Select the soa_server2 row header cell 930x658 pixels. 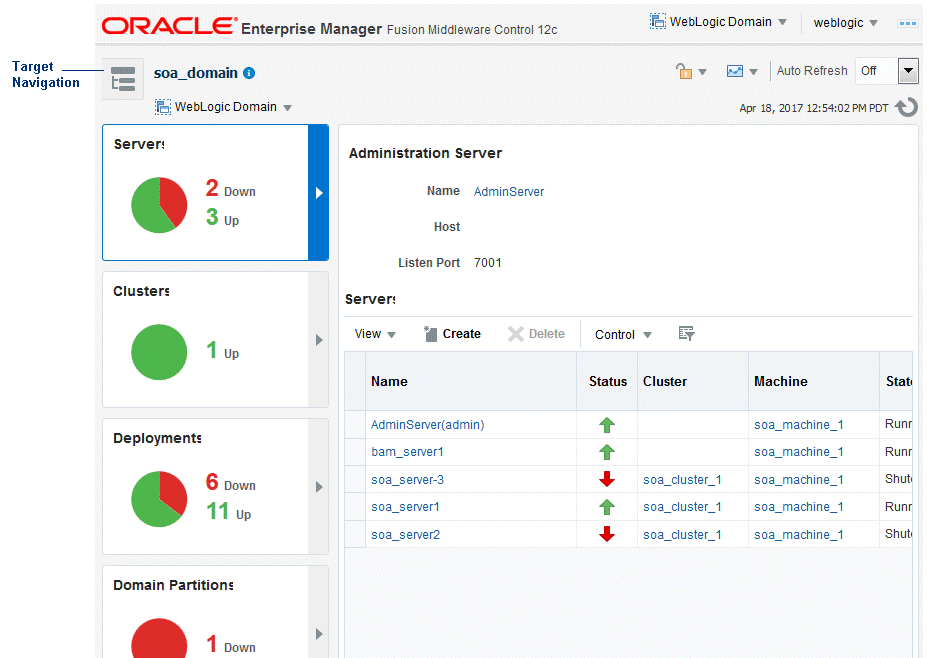355,535
